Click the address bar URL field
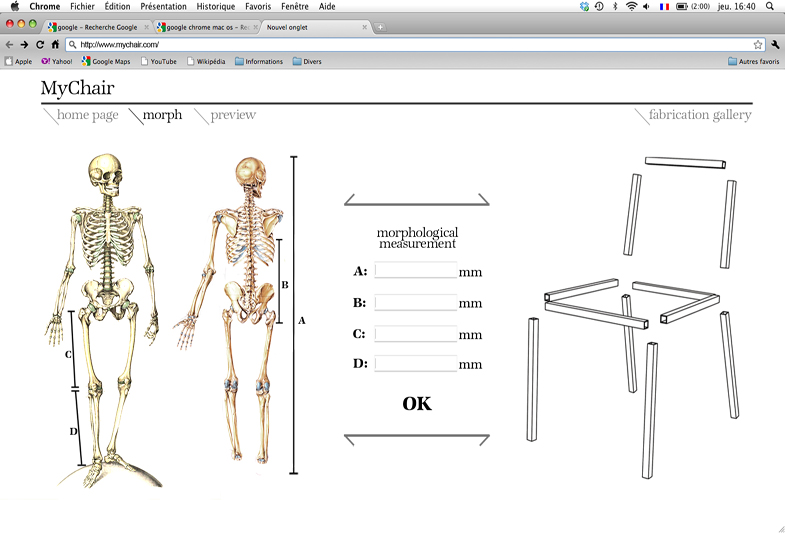The height and width of the screenshot is (533, 785). click(x=416, y=45)
